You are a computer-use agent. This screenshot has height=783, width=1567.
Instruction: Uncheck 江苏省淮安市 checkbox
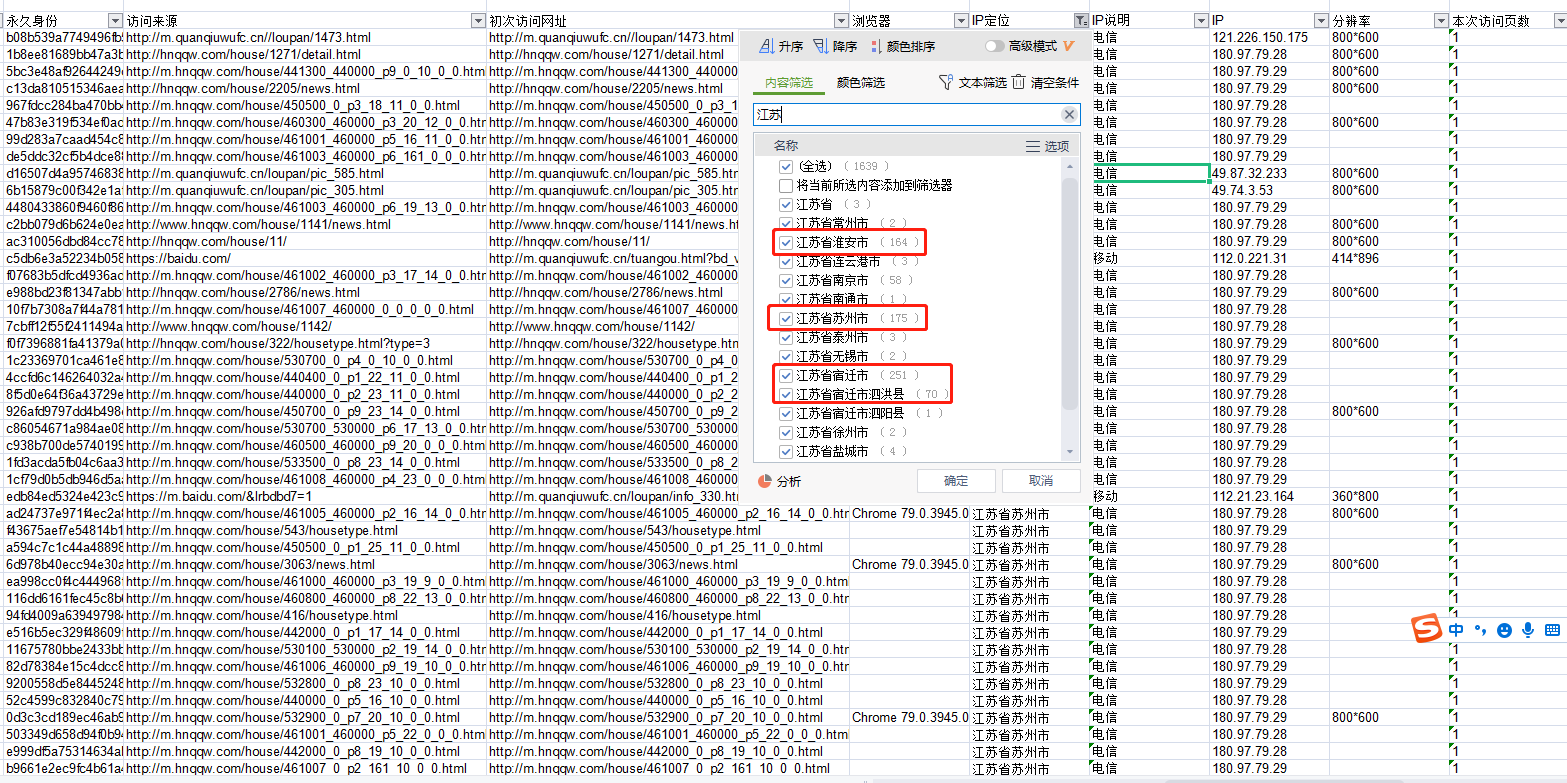pyautogui.click(x=786, y=242)
